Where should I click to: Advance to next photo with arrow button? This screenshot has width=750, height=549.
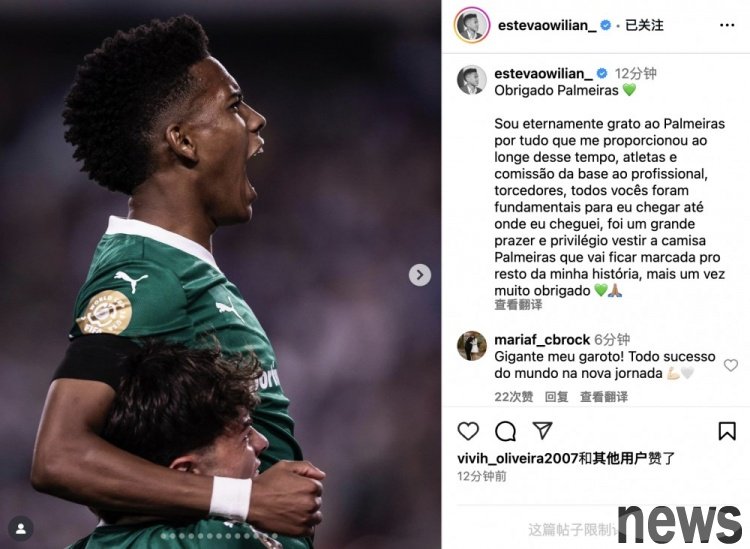(420, 275)
